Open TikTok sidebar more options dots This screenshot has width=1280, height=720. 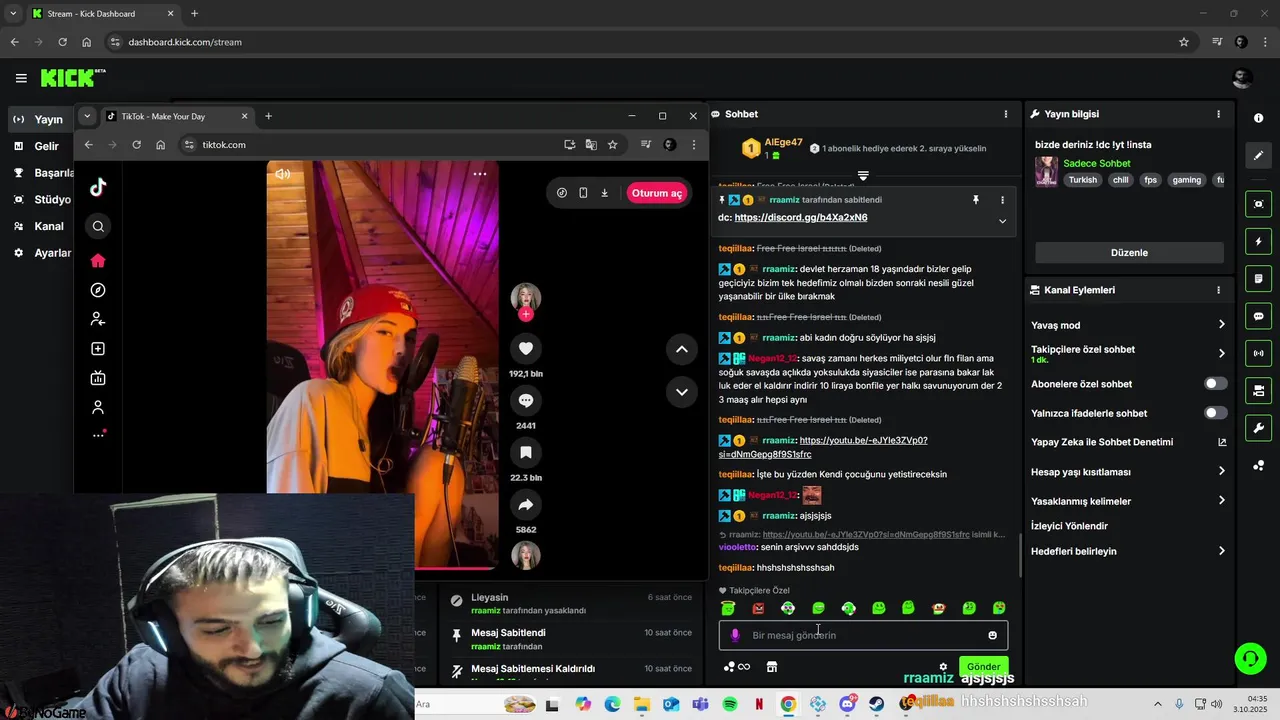pos(98,435)
